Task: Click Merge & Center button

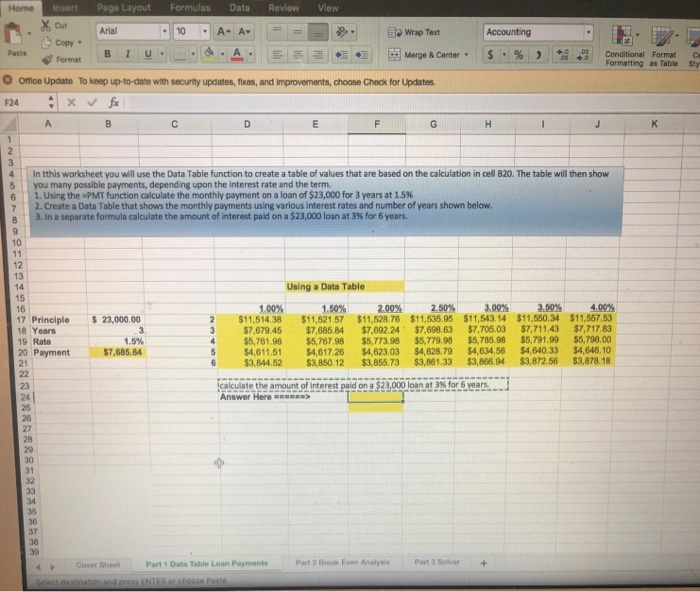Action: click(424, 55)
